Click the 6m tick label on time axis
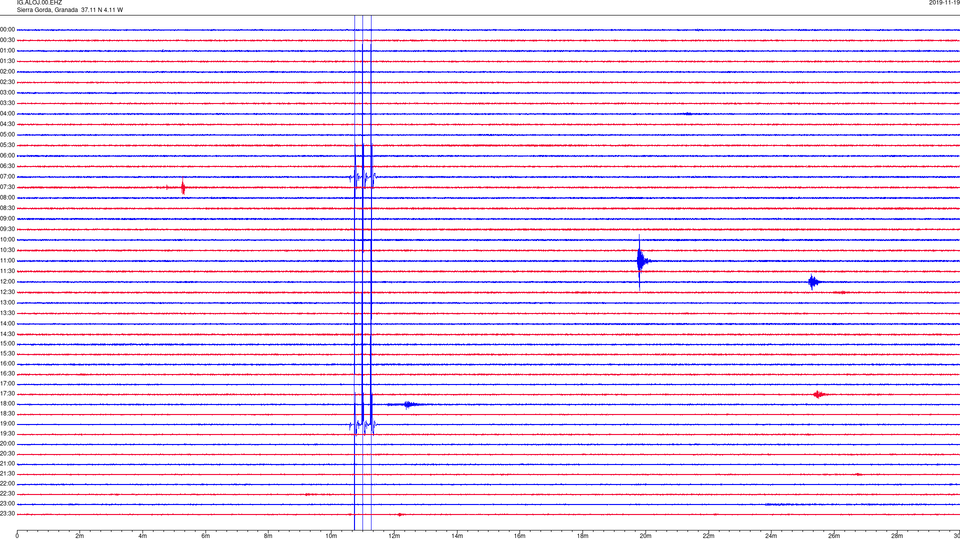Screen dimensions: 960x540 click(x=206, y=536)
